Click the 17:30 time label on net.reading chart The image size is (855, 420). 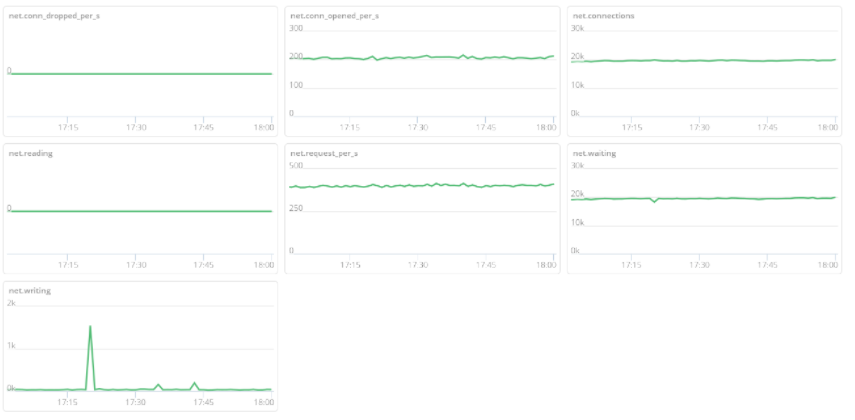click(136, 265)
